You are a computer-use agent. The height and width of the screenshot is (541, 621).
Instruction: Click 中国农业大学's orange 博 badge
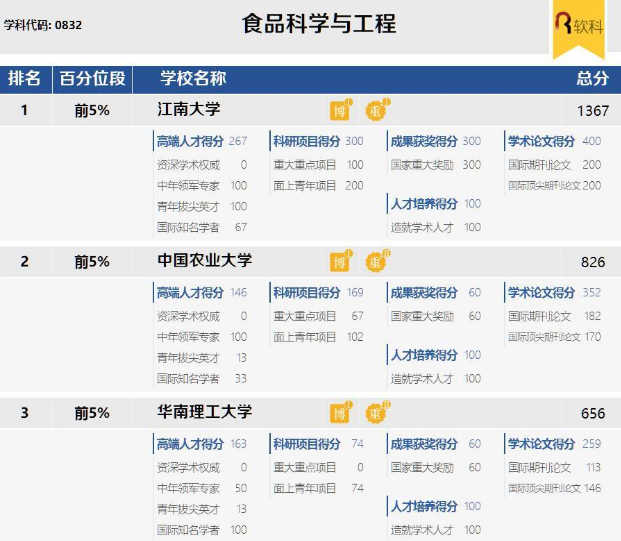pyautogui.click(x=340, y=262)
